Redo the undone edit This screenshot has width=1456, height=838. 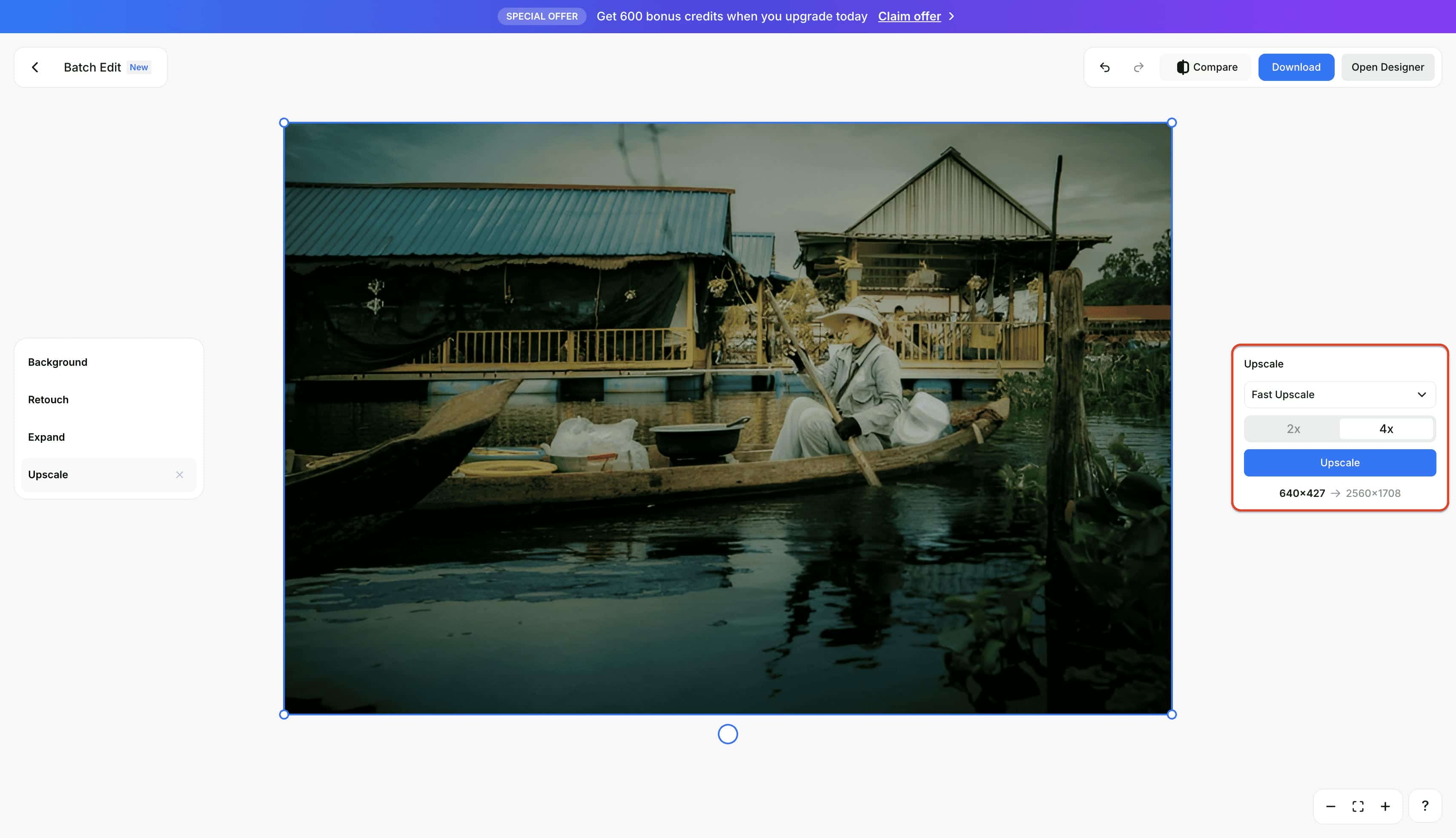1138,67
